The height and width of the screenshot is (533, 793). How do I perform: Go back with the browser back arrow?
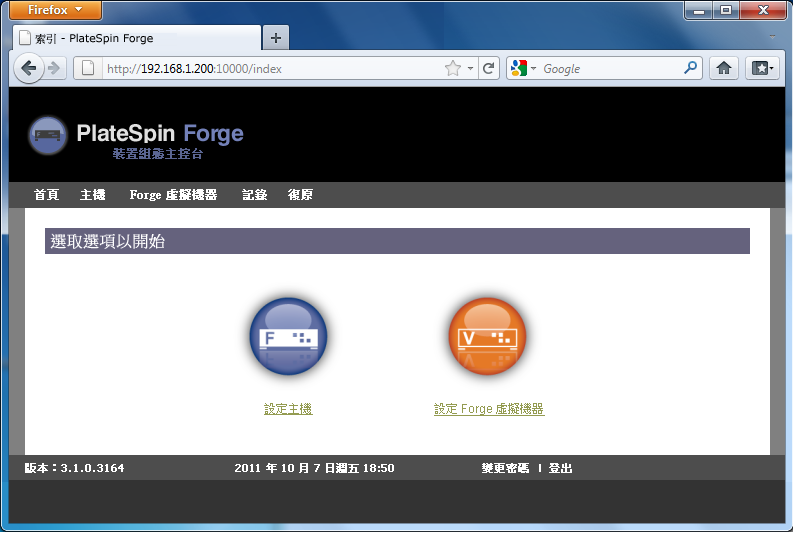click(x=29, y=68)
